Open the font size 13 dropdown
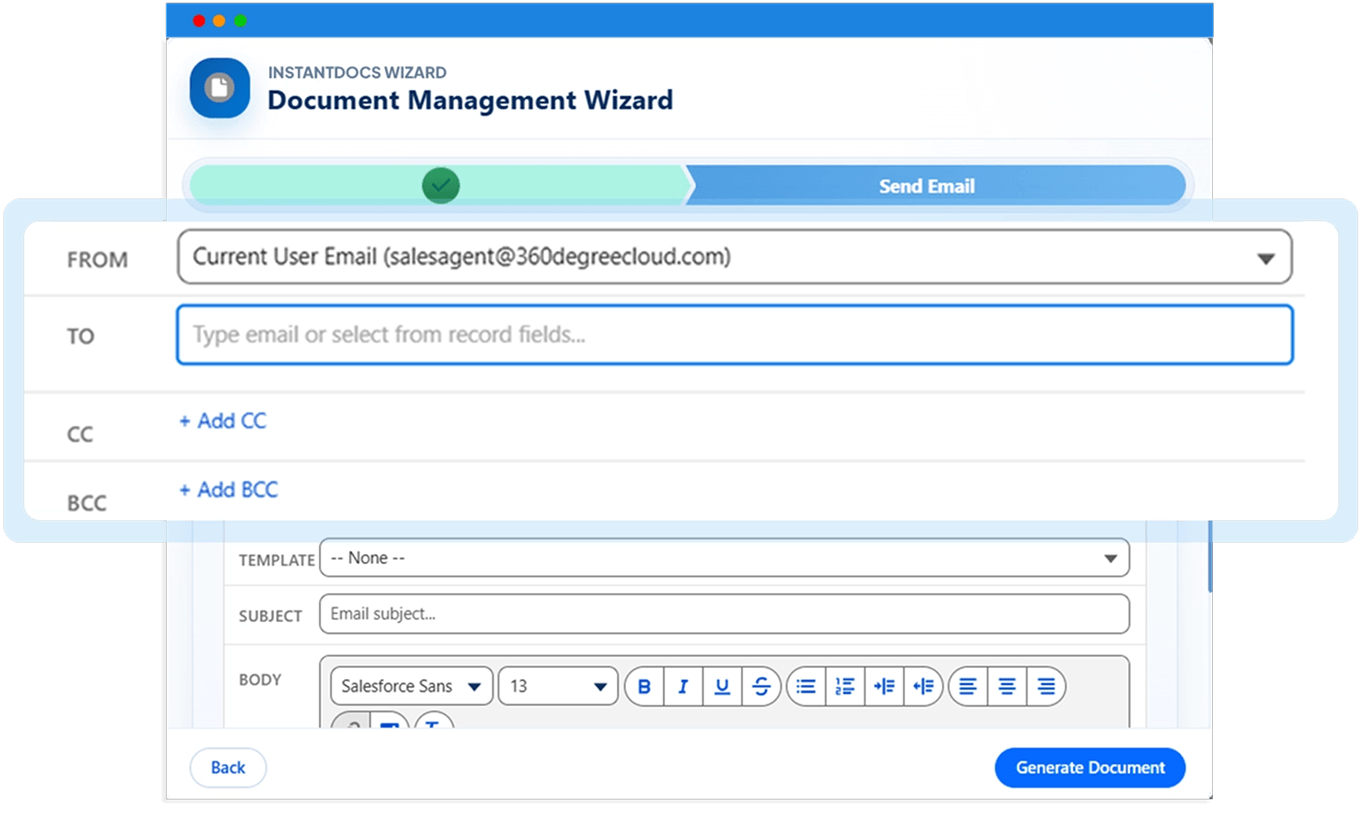The image size is (1360, 824). coord(558,687)
